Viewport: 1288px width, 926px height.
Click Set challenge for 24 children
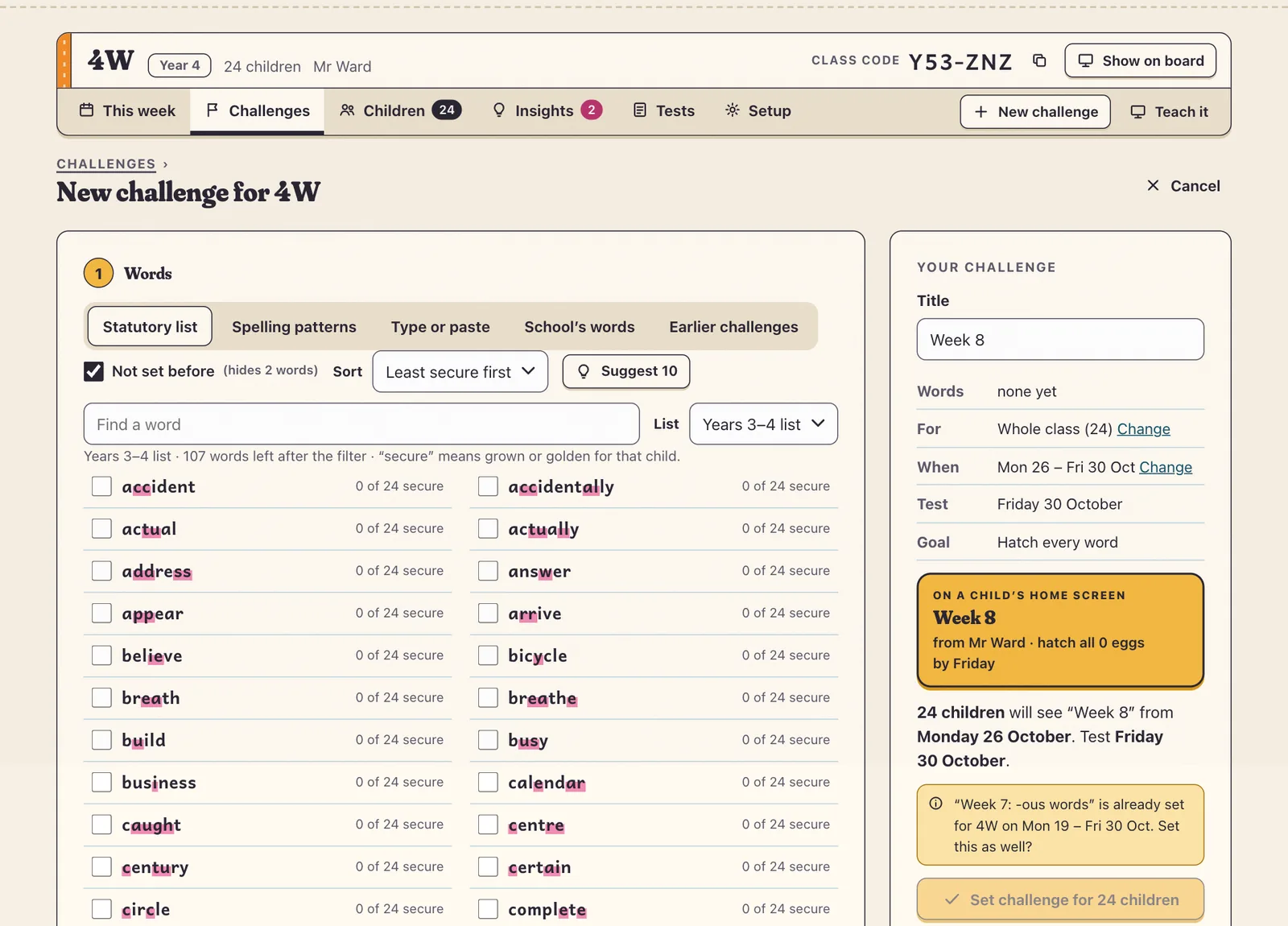1060,899
